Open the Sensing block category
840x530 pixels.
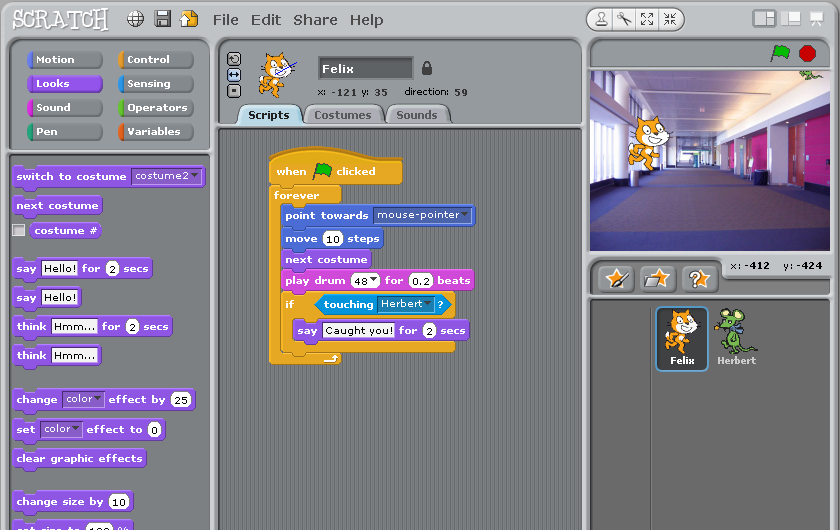click(155, 84)
